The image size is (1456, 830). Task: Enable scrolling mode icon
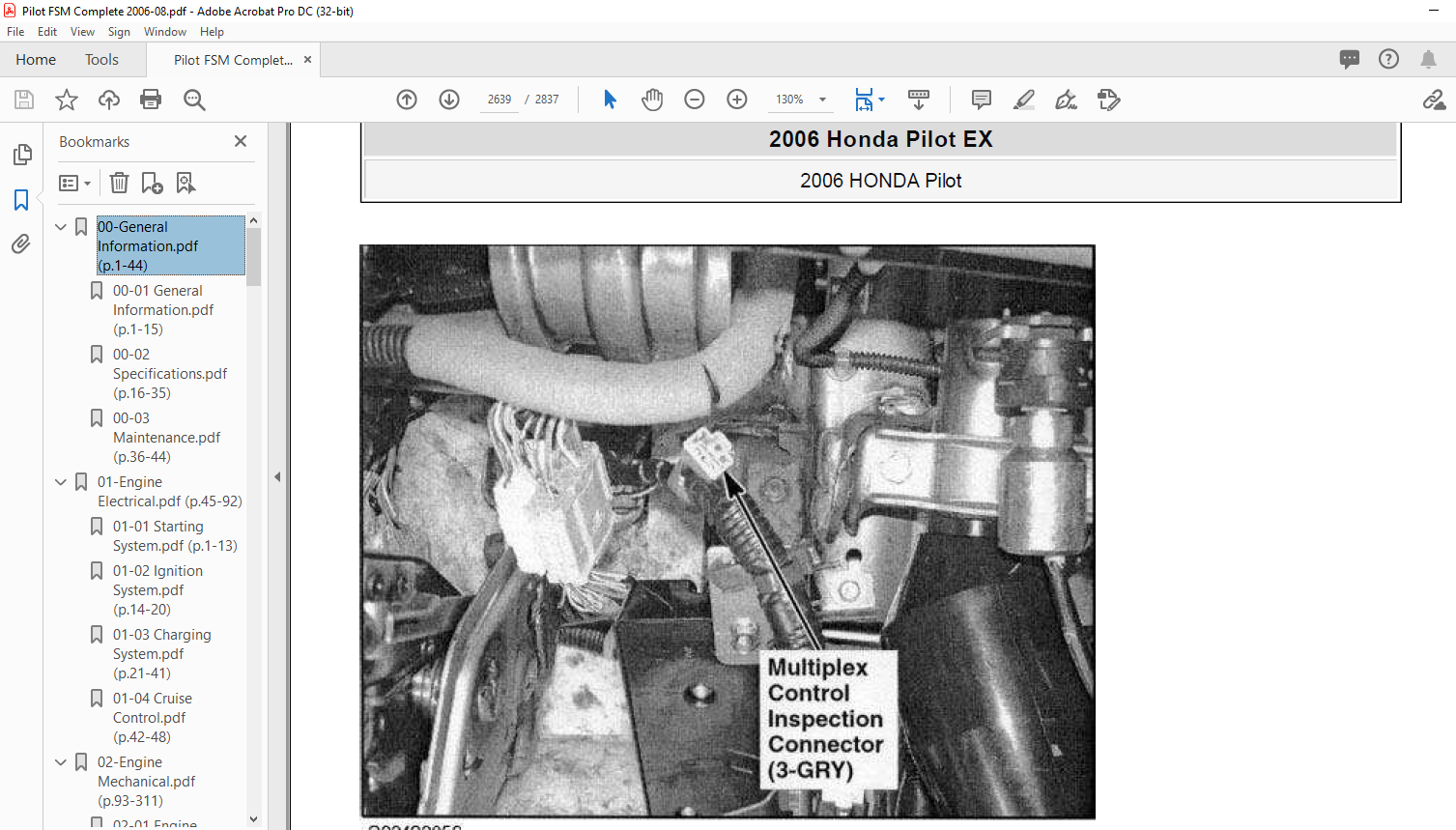pyautogui.click(x=919, y=100)
